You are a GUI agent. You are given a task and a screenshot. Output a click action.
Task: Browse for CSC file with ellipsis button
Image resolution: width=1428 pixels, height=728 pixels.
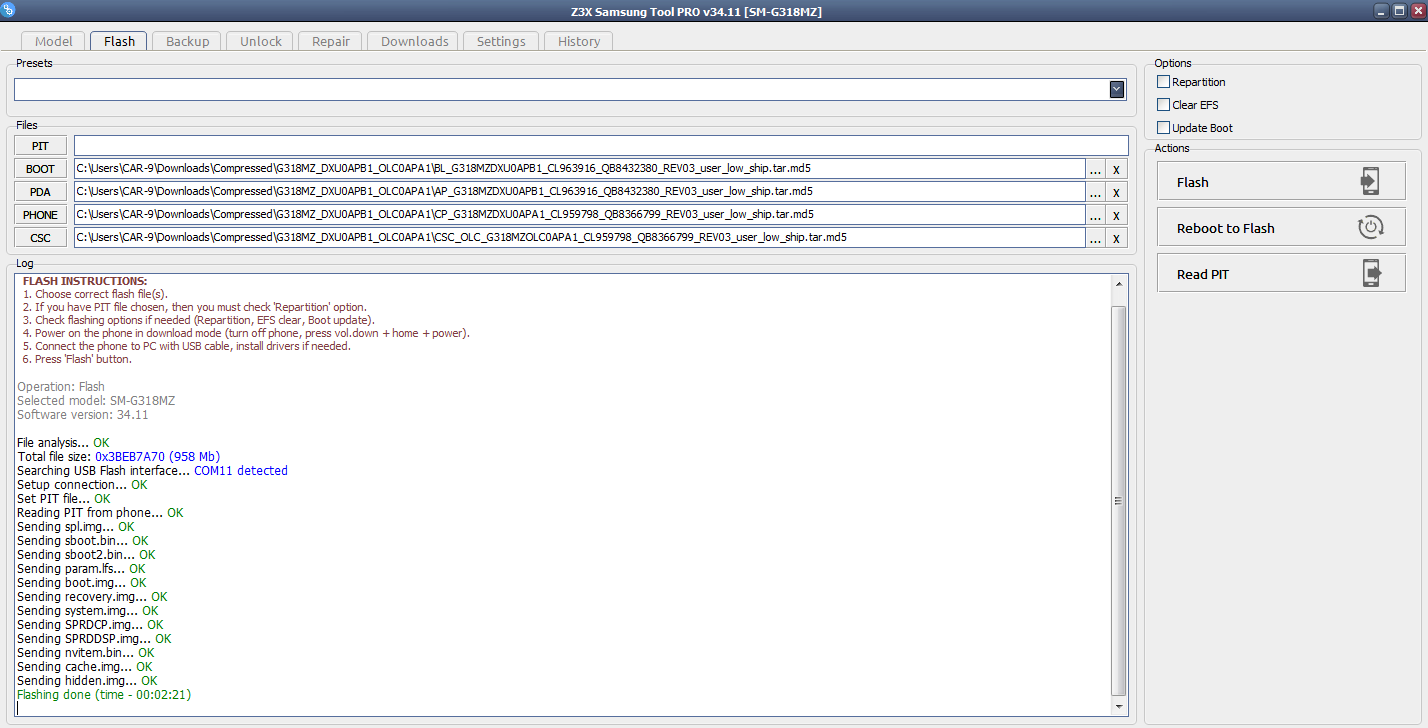point(1096,238)
